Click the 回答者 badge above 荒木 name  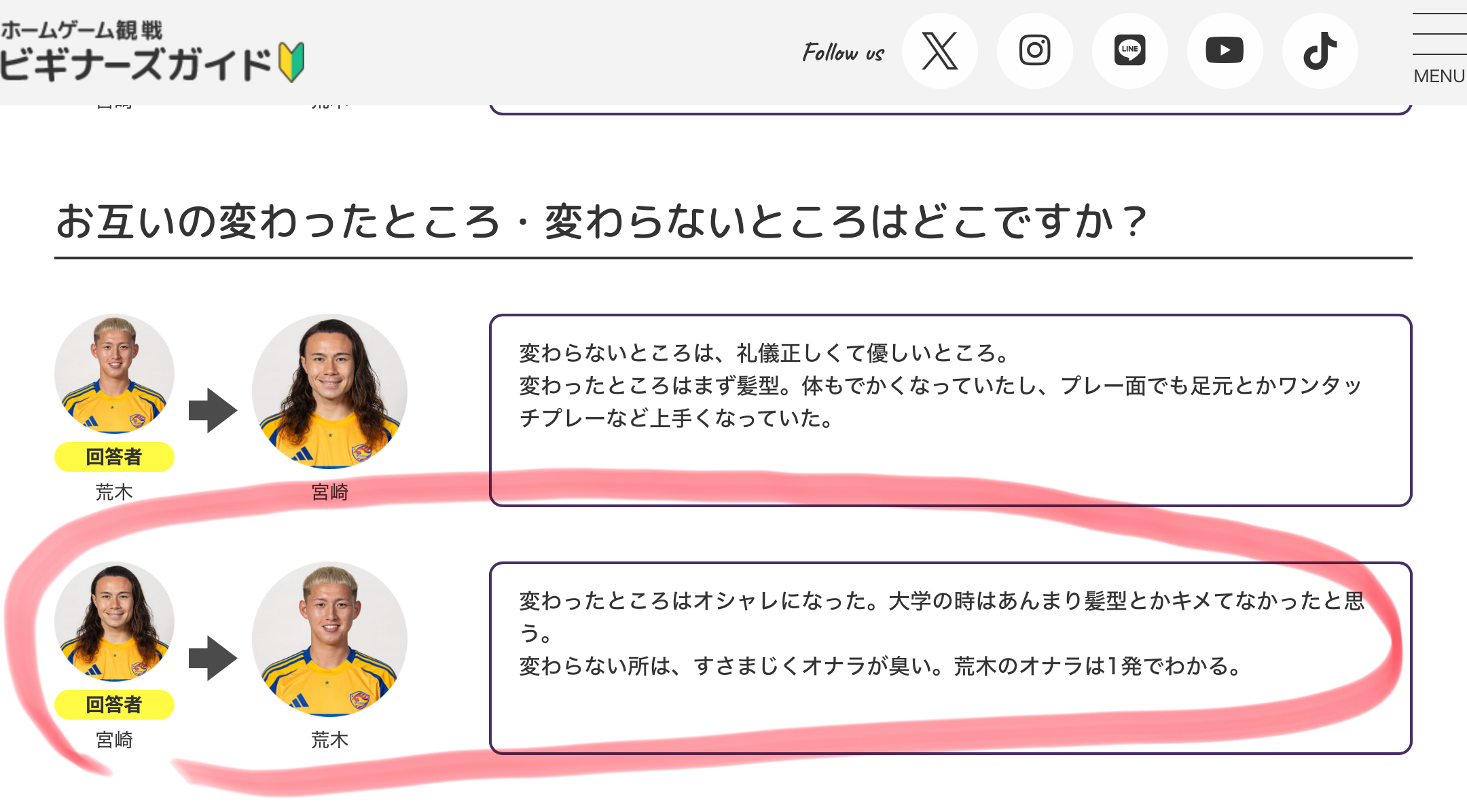coord(114,457)
